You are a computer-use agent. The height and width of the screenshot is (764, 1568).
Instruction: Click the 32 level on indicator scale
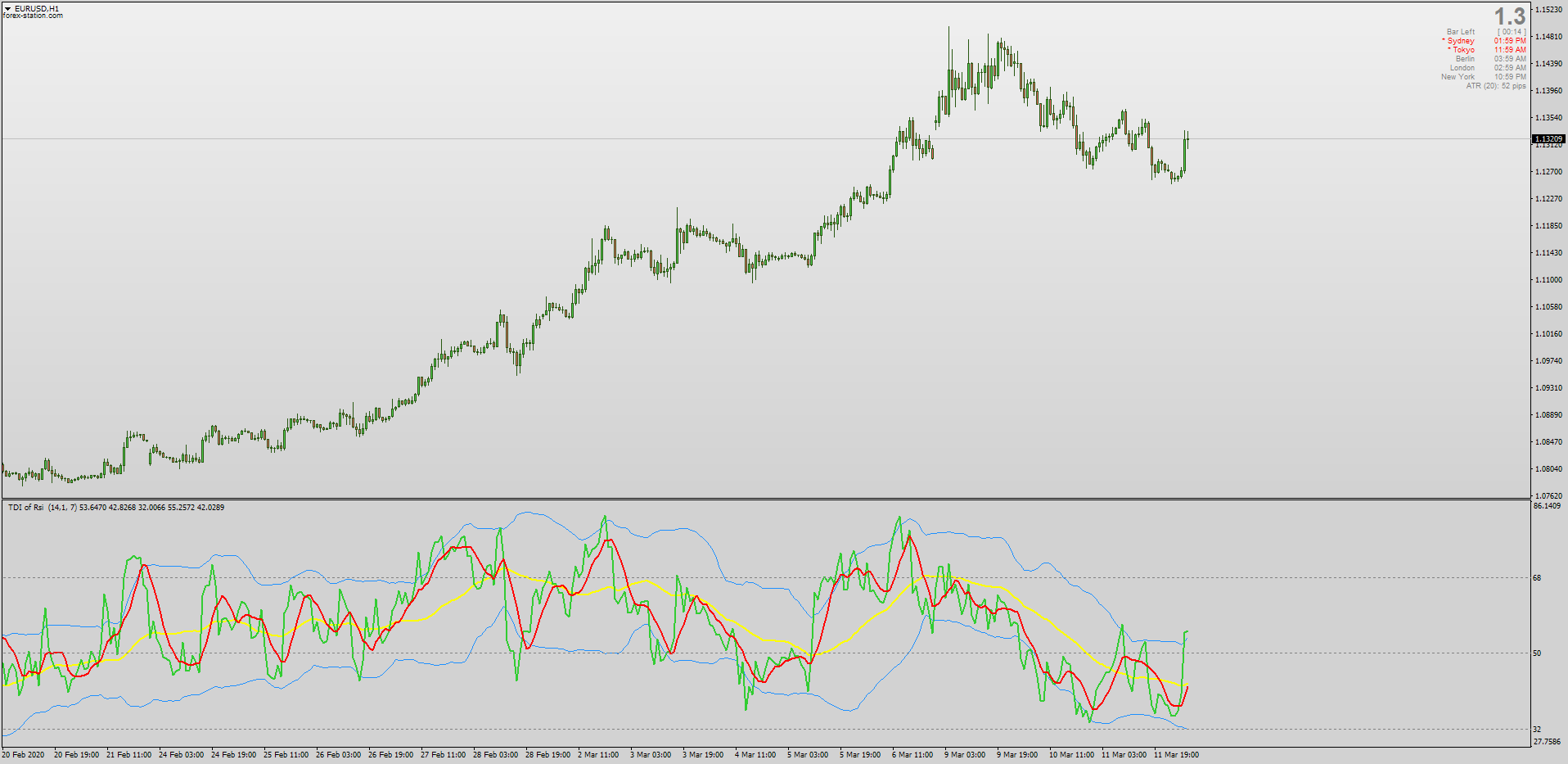[1537, 730]
